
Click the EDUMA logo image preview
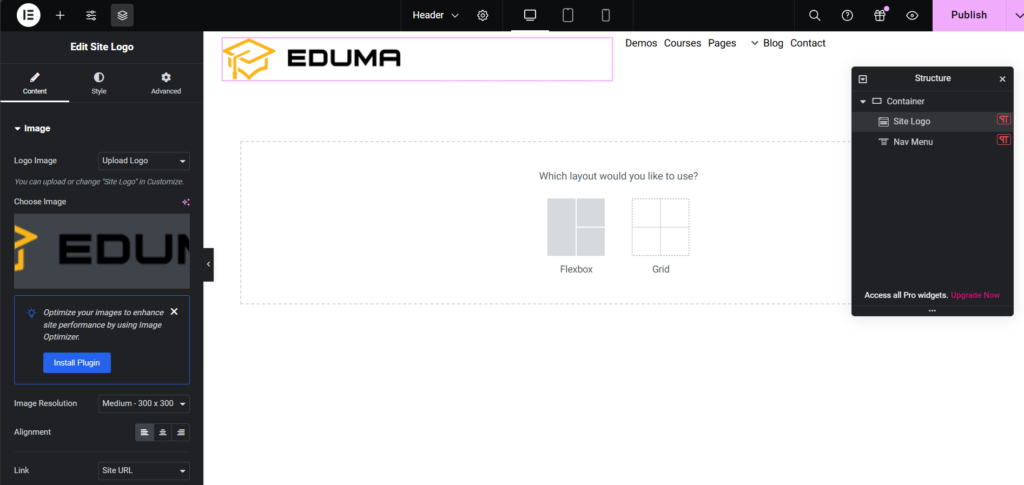coord(102,251)
